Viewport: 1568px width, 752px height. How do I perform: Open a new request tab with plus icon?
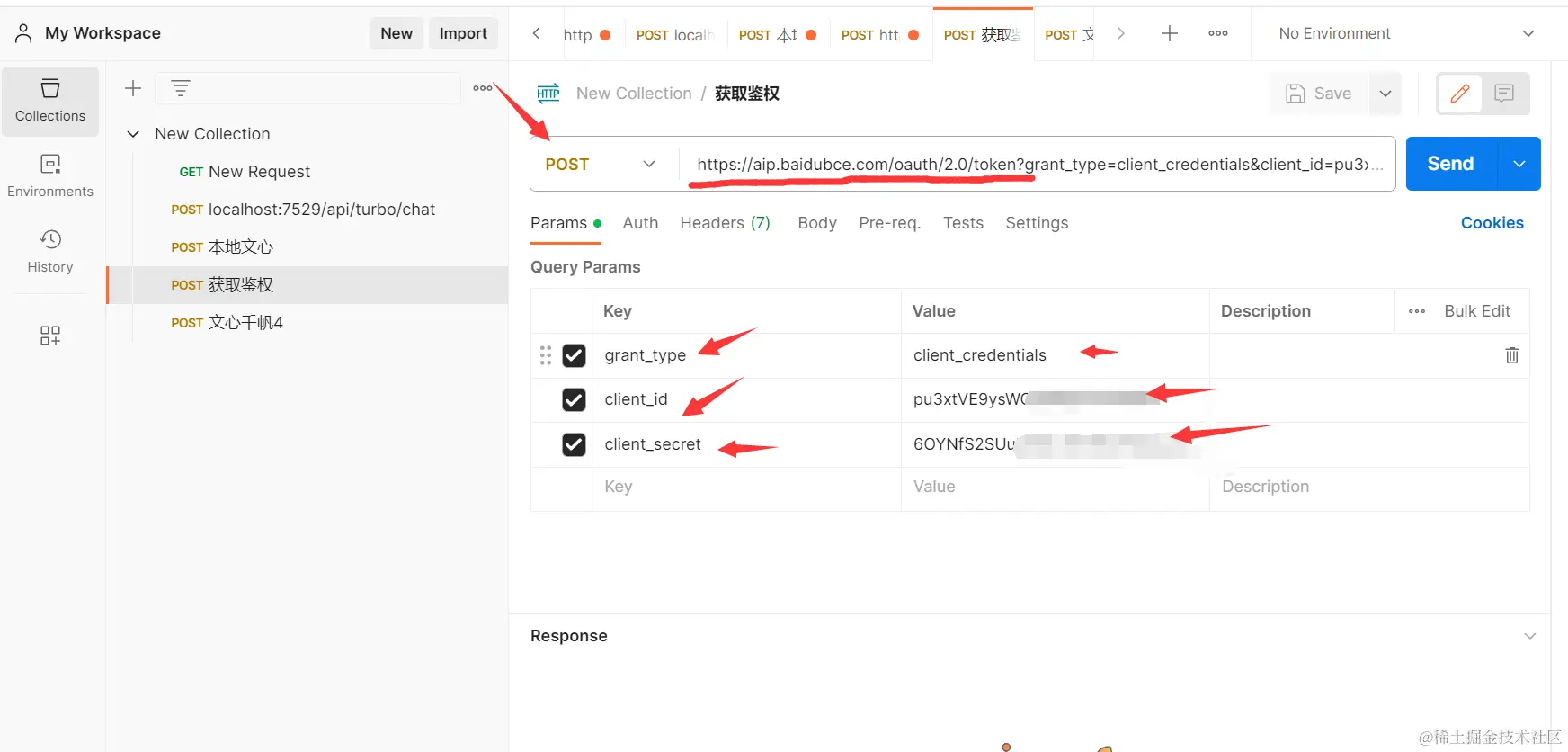pyautogui.click(x=1169, y=33)
